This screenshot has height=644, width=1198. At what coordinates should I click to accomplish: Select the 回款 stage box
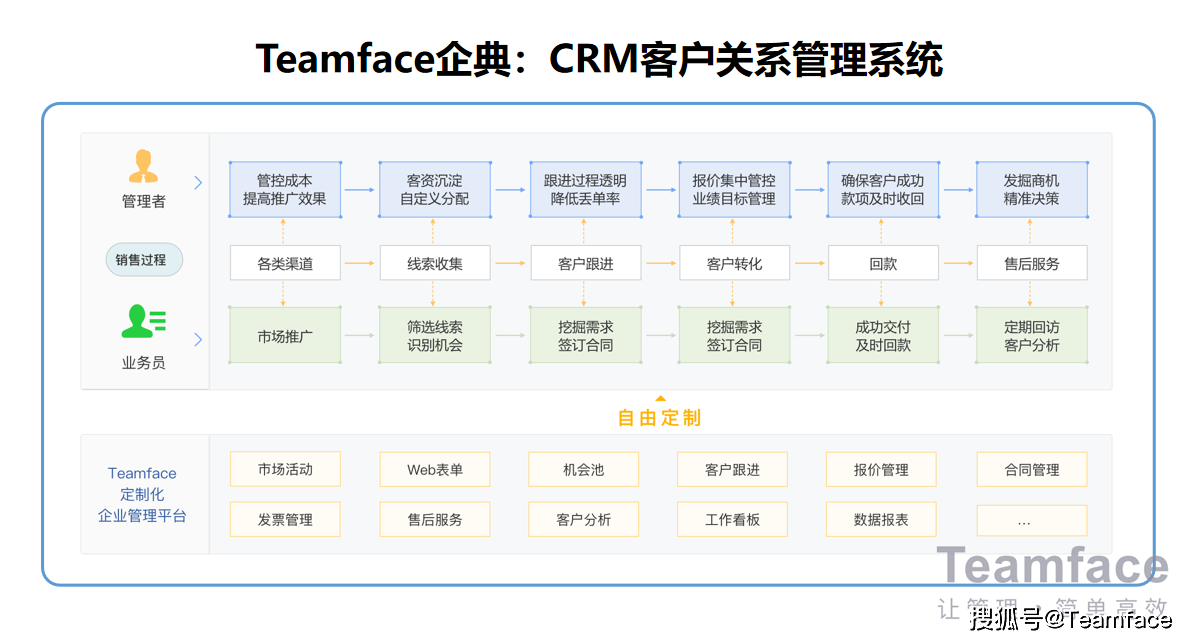883,264
